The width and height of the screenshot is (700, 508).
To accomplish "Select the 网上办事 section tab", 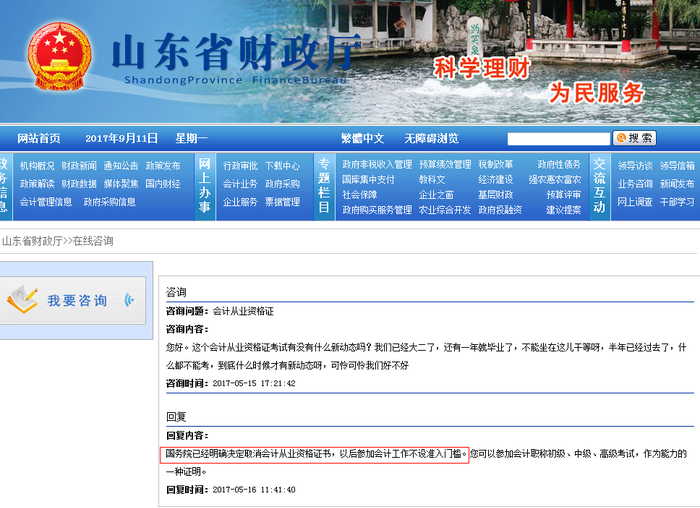I will (x=204, y=186).
